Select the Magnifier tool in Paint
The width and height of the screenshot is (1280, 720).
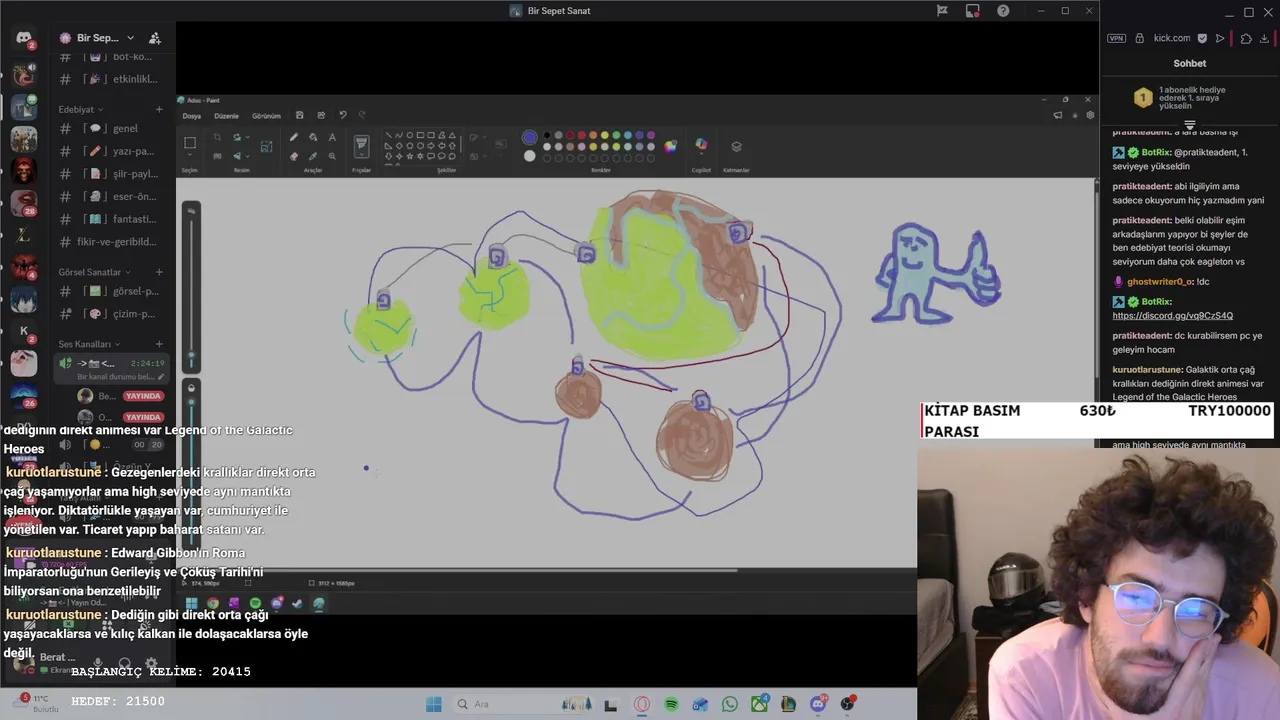(332, 156)
